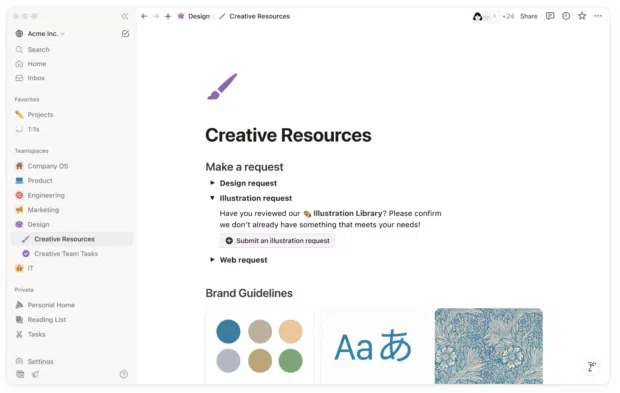620x393 pixels.
Task: Click the +24 members indicator
Action: 508,16
